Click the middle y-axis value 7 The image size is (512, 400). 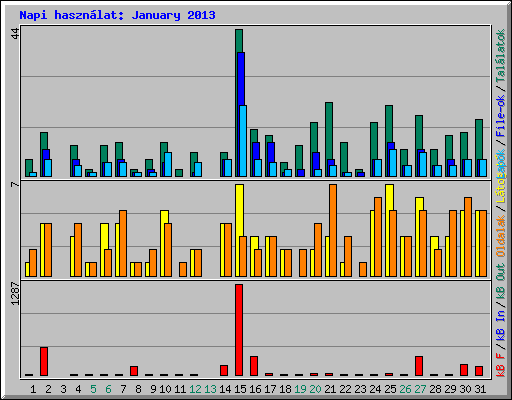pos(15,184)
